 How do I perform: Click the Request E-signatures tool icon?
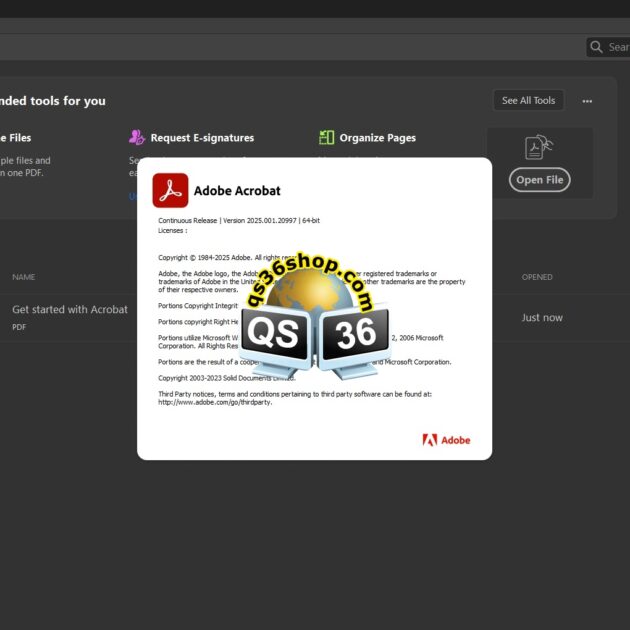click(x=137, y=138)
